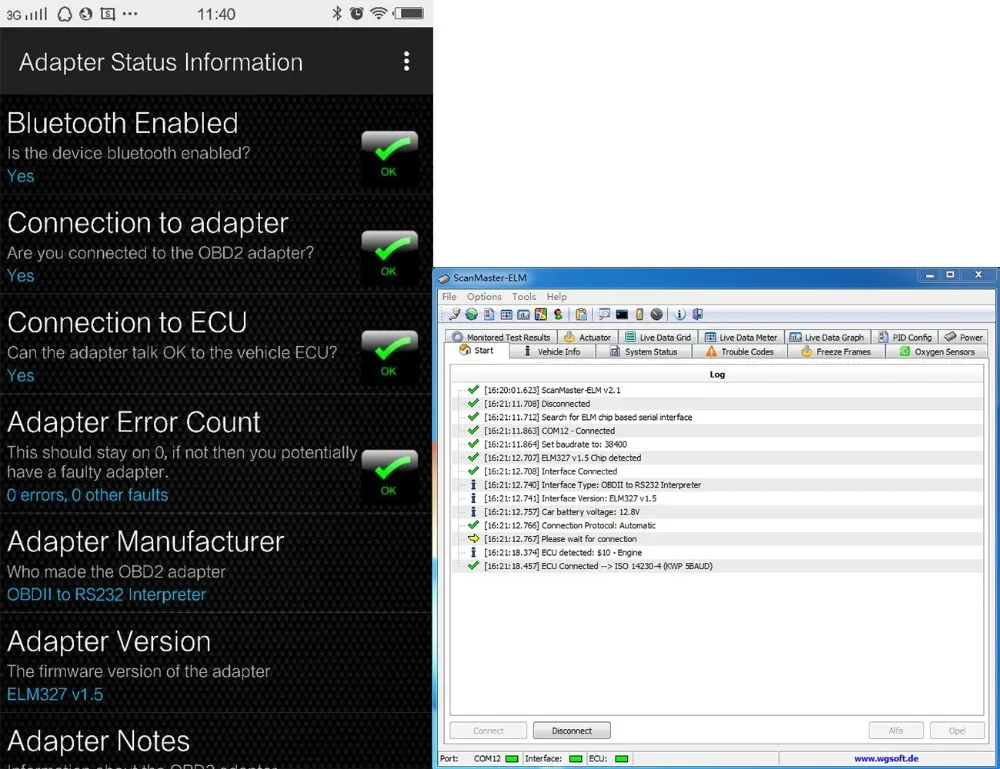Open the Oxygen Sensors tab

[x=937, y=351]
